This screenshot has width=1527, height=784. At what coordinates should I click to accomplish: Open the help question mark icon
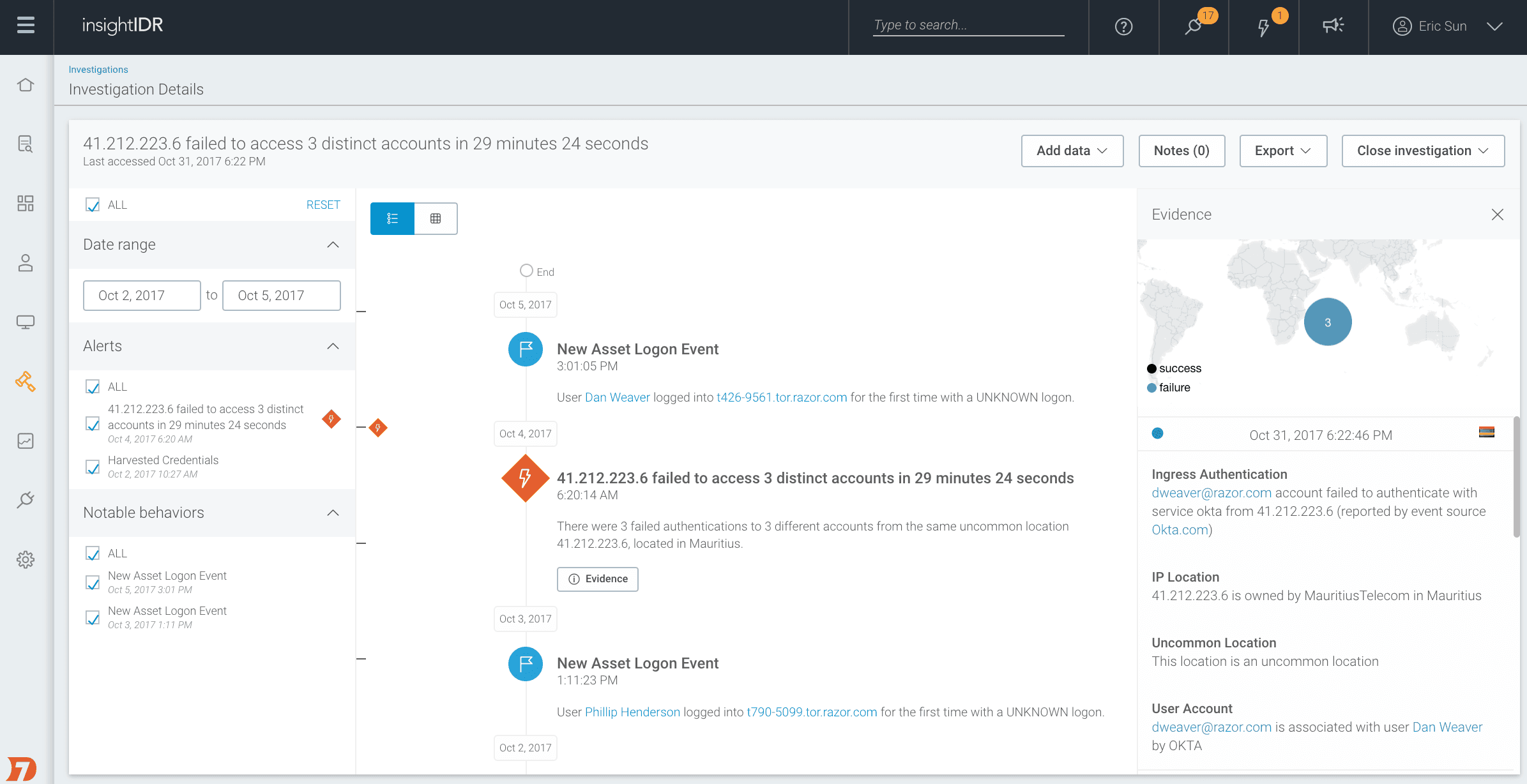[1123, 27]
